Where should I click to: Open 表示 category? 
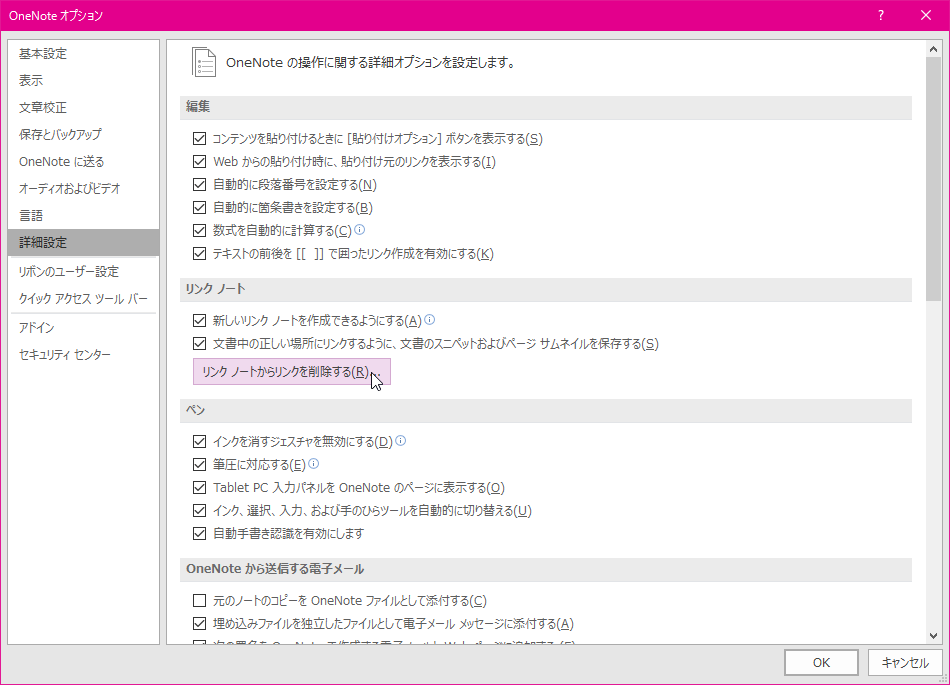pos(83,80)
